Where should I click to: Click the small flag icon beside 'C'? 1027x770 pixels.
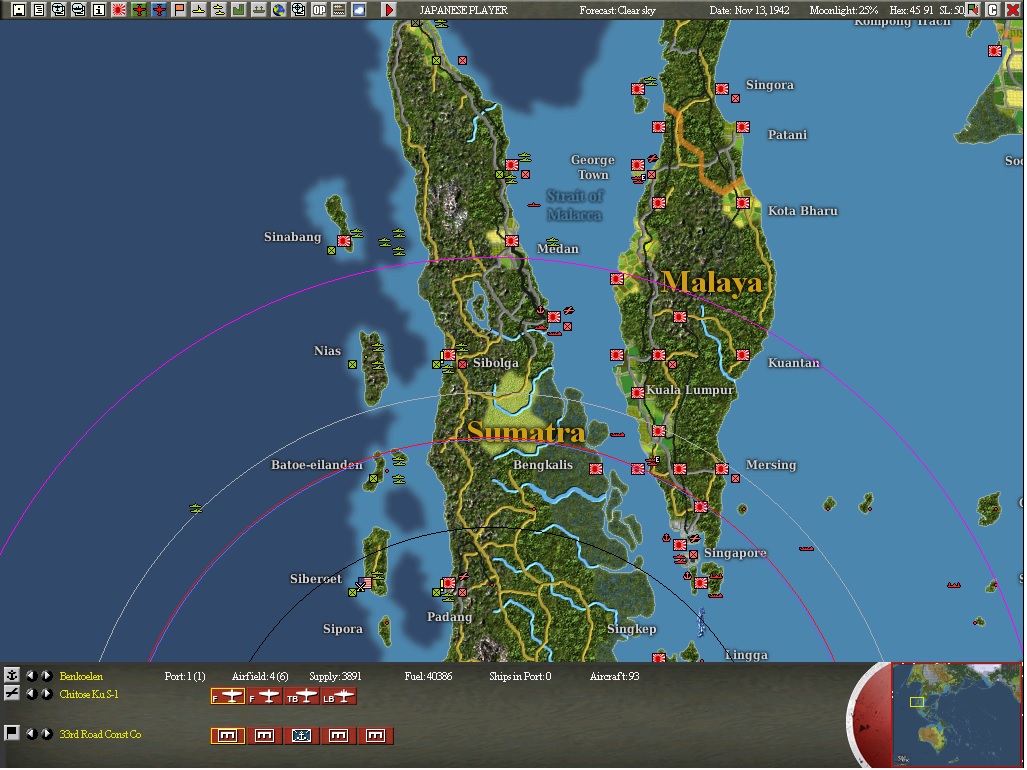coord(975,10)
